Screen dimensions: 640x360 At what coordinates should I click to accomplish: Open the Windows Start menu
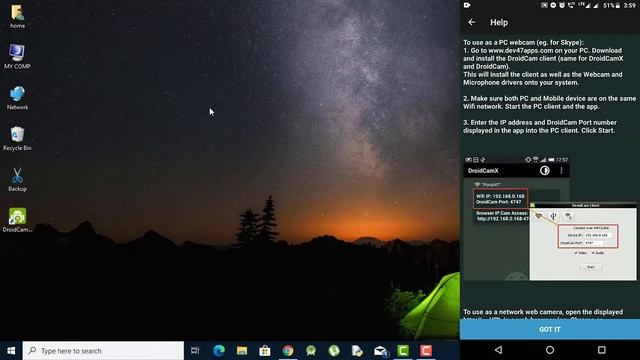pyautogui.click(x=11, y=351)
